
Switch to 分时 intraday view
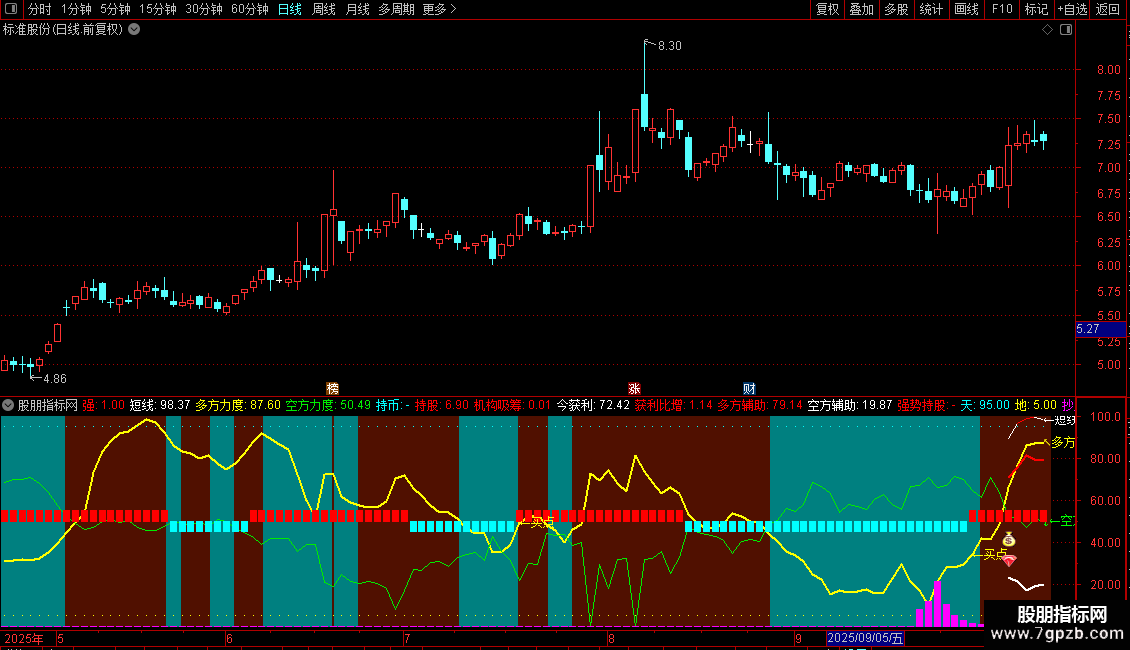click(x=40, y=9)
